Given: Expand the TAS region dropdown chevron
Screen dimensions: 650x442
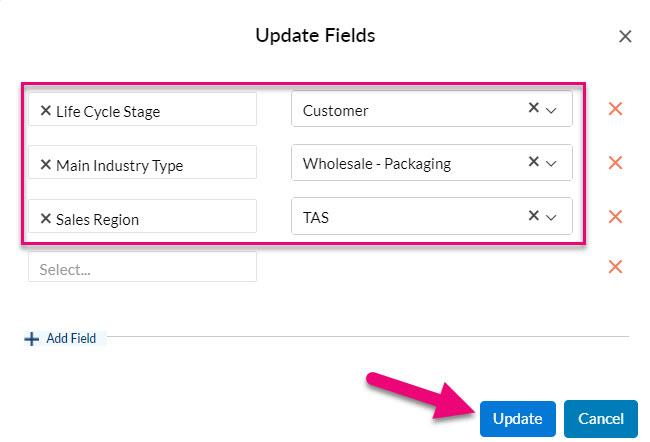Looking at the screenshot, I should 551,217.
